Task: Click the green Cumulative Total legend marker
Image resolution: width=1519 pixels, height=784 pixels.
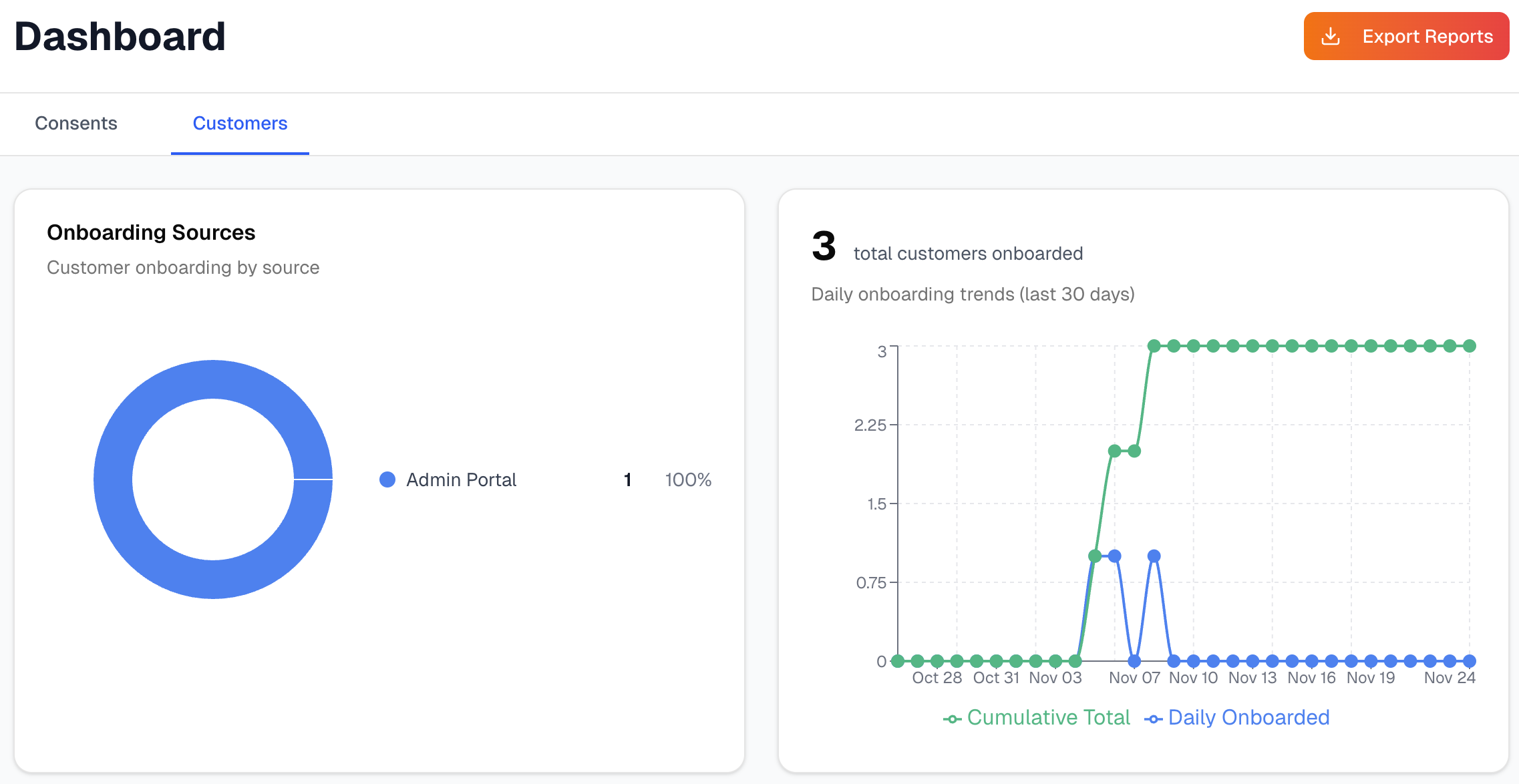Action: pos(951,717)
